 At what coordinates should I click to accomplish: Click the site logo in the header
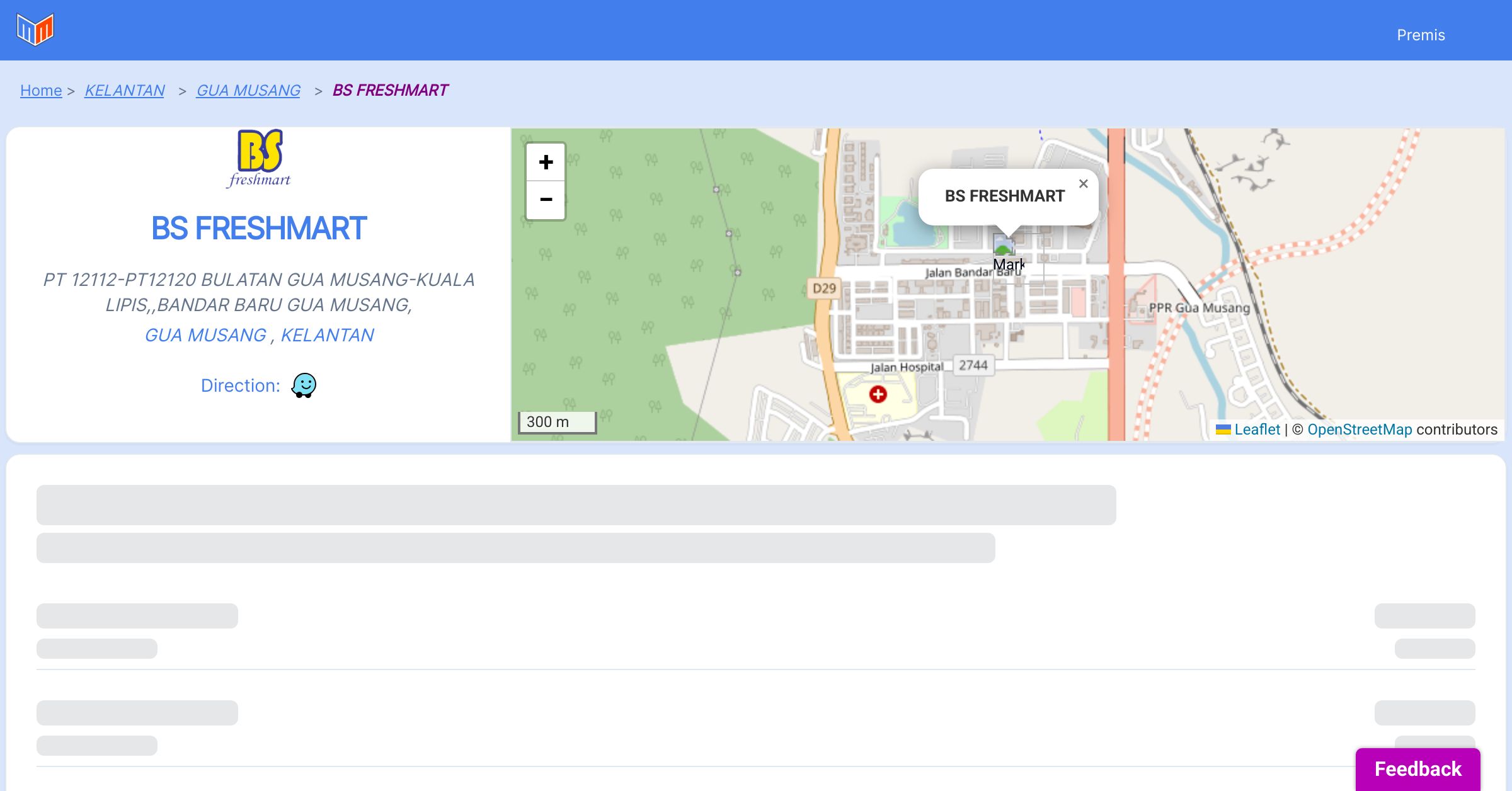35,30
